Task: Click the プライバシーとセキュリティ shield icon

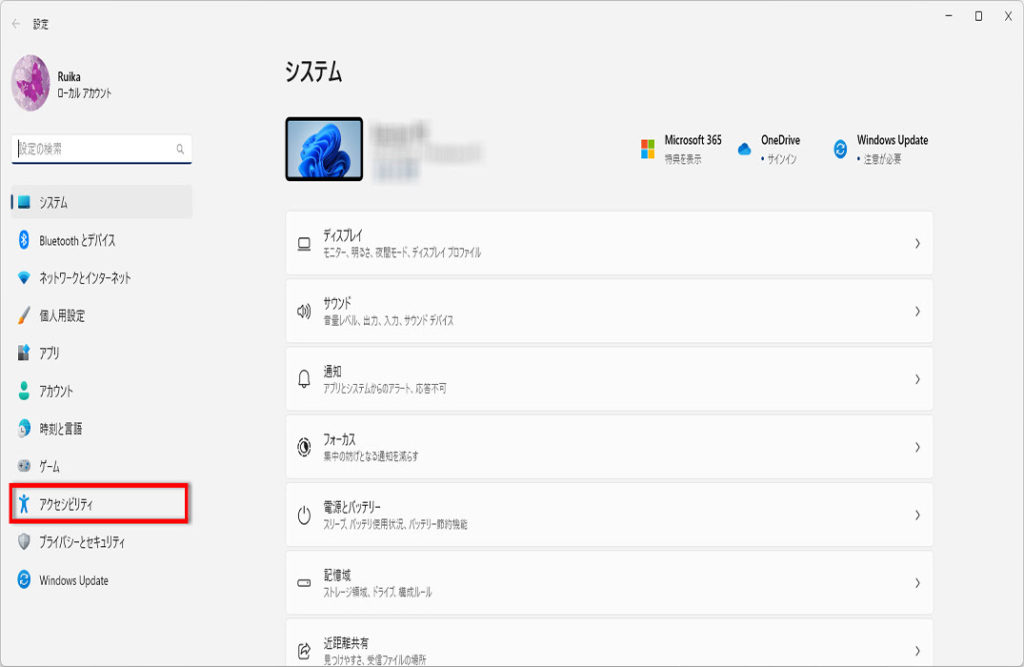Action: pos(25,542)
